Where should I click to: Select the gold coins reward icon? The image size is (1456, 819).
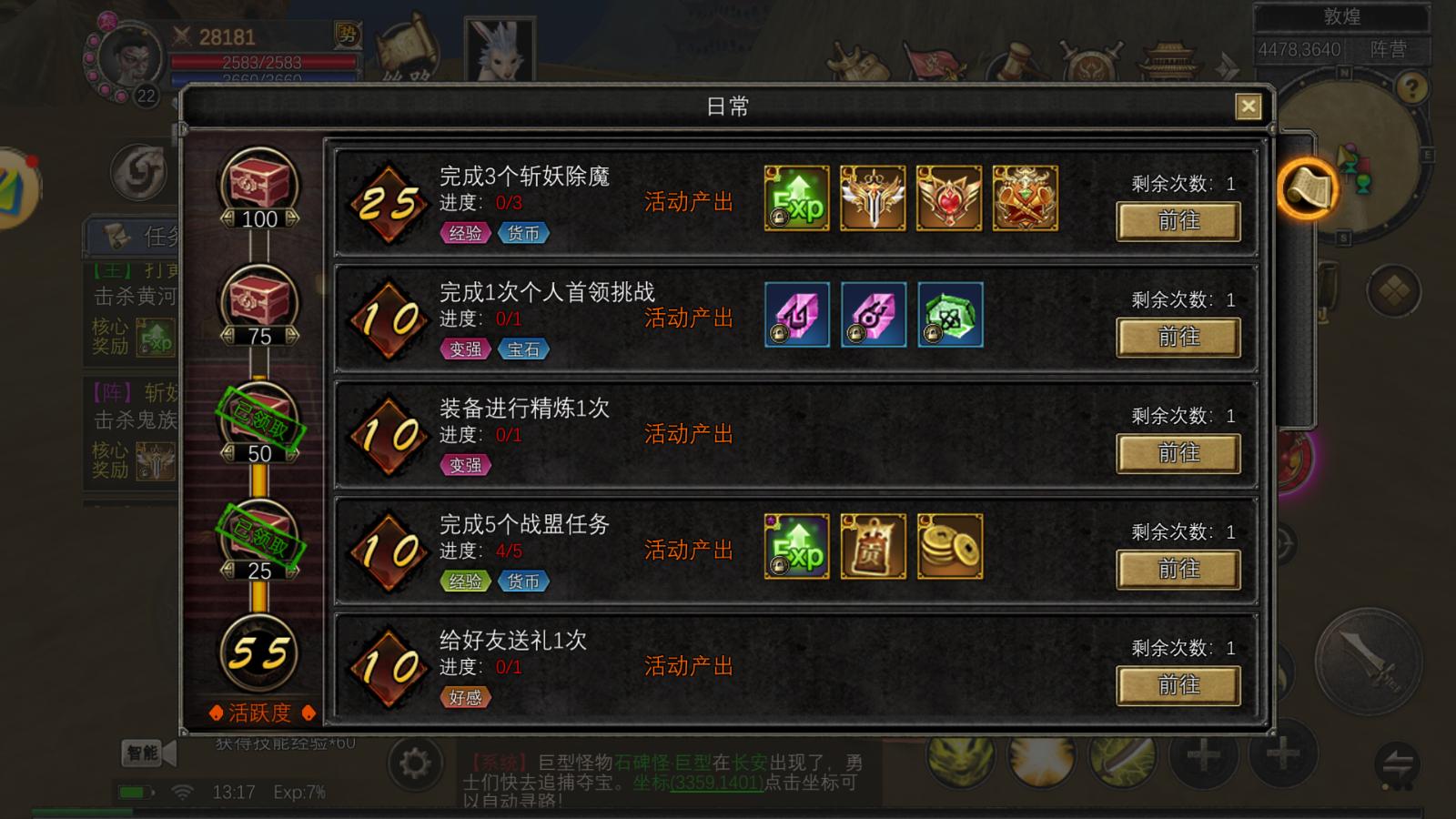950,547
